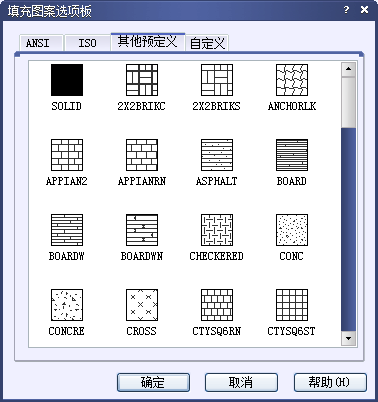The width and height of the screenshot is (378, 402).
Task: Switch to the ANSI tab
Action: pyautogui.click(x=41, y=43)
